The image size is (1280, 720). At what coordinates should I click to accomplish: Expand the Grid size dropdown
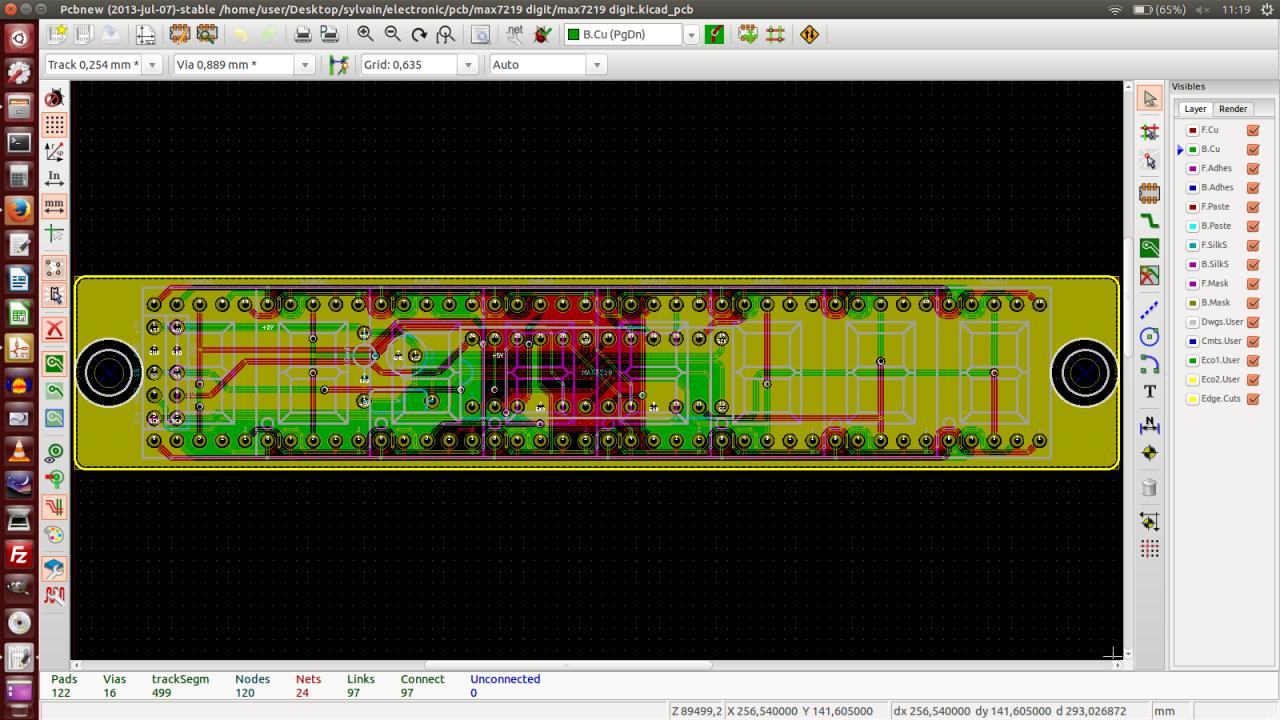click(x=467, y=65)
